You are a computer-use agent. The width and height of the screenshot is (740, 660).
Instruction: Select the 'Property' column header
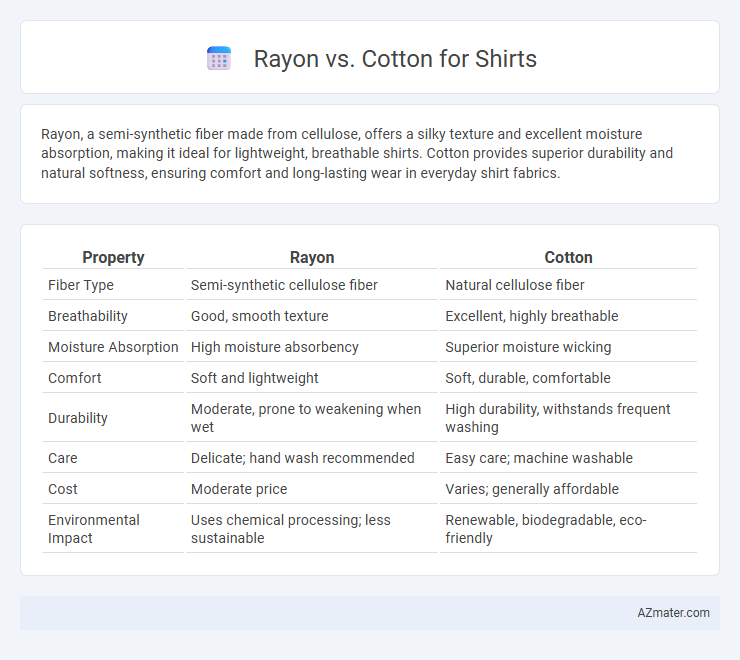113,257
